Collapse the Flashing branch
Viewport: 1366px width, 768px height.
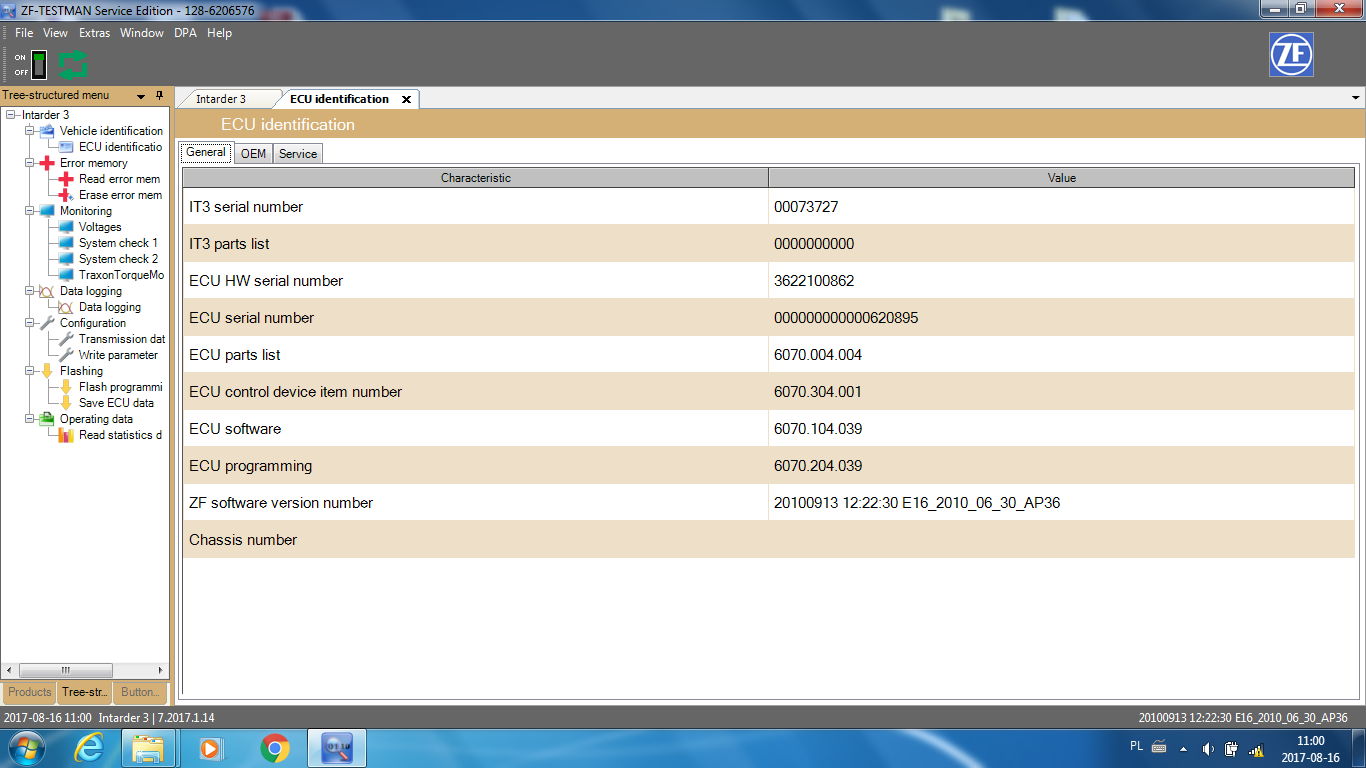[x=30, y=371]
